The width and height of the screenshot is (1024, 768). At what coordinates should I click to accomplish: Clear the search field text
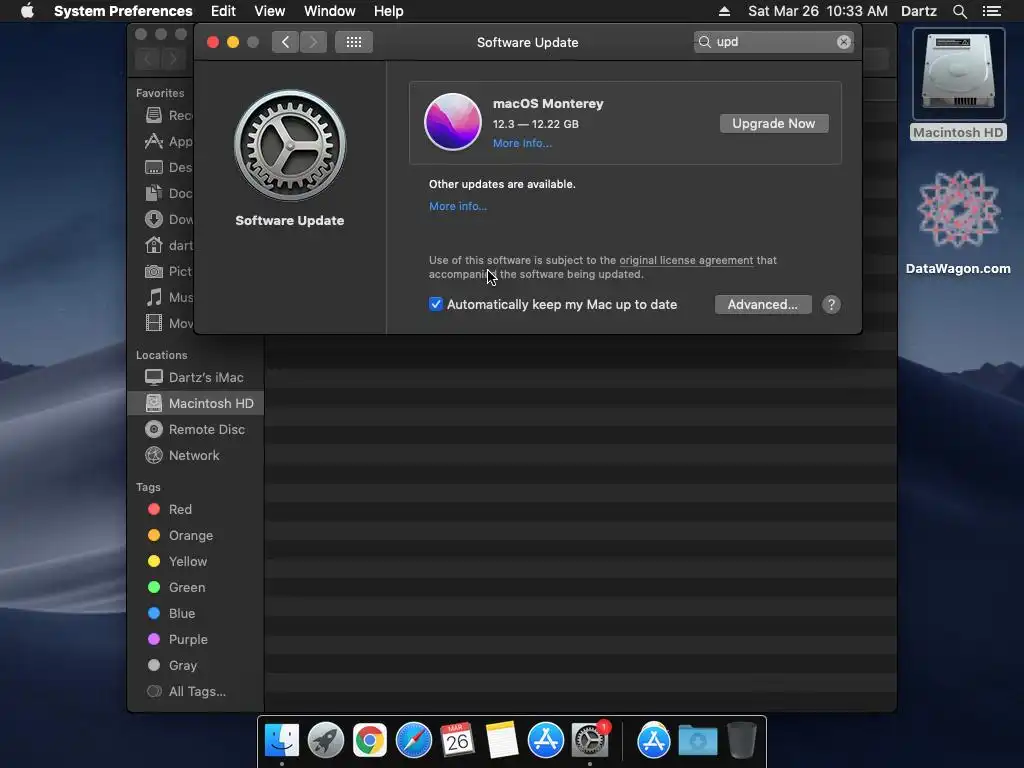843,42
